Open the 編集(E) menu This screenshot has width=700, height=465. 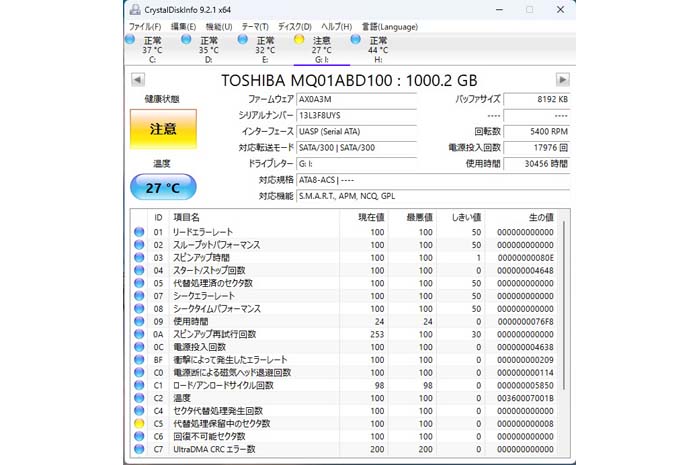tap(183, 27)
